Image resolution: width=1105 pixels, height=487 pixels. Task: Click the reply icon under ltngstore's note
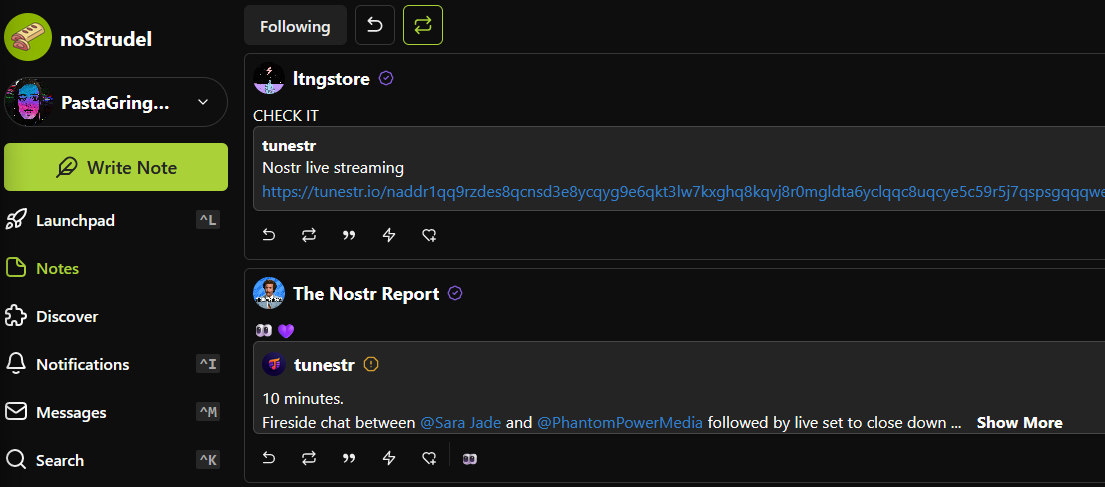(268, 235)
